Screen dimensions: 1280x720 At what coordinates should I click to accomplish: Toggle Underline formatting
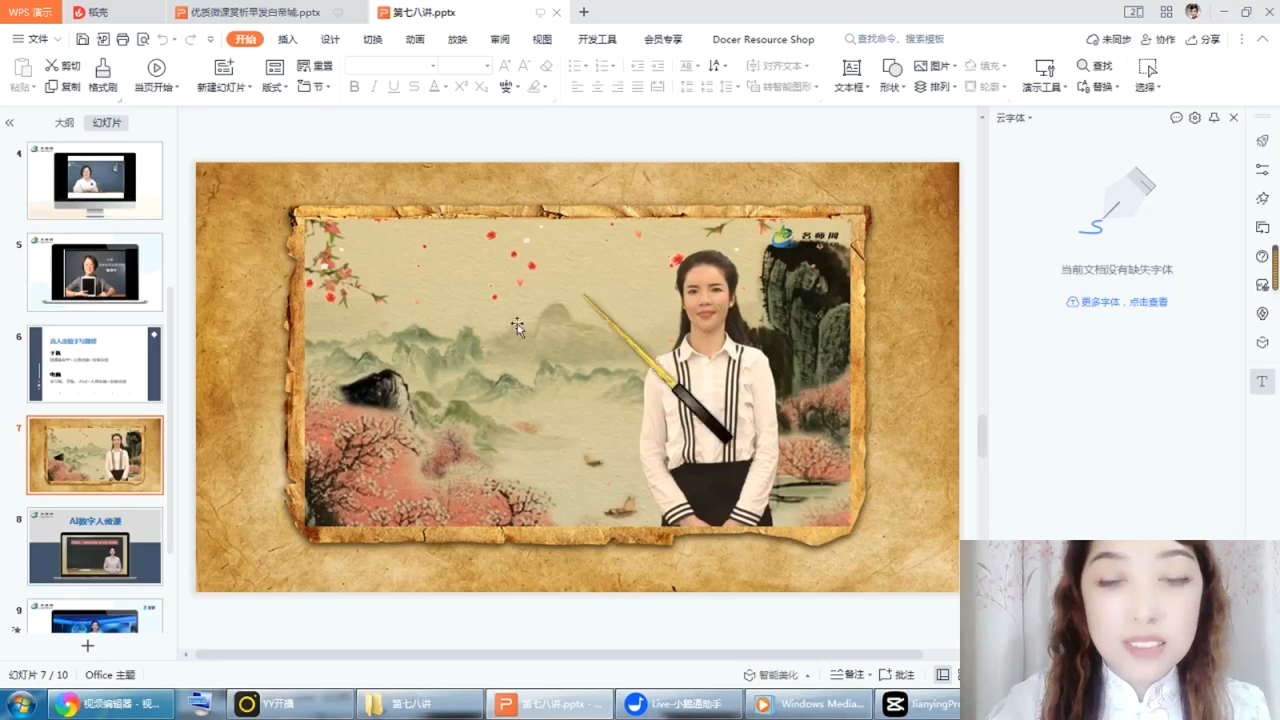[x=394, y=87]
